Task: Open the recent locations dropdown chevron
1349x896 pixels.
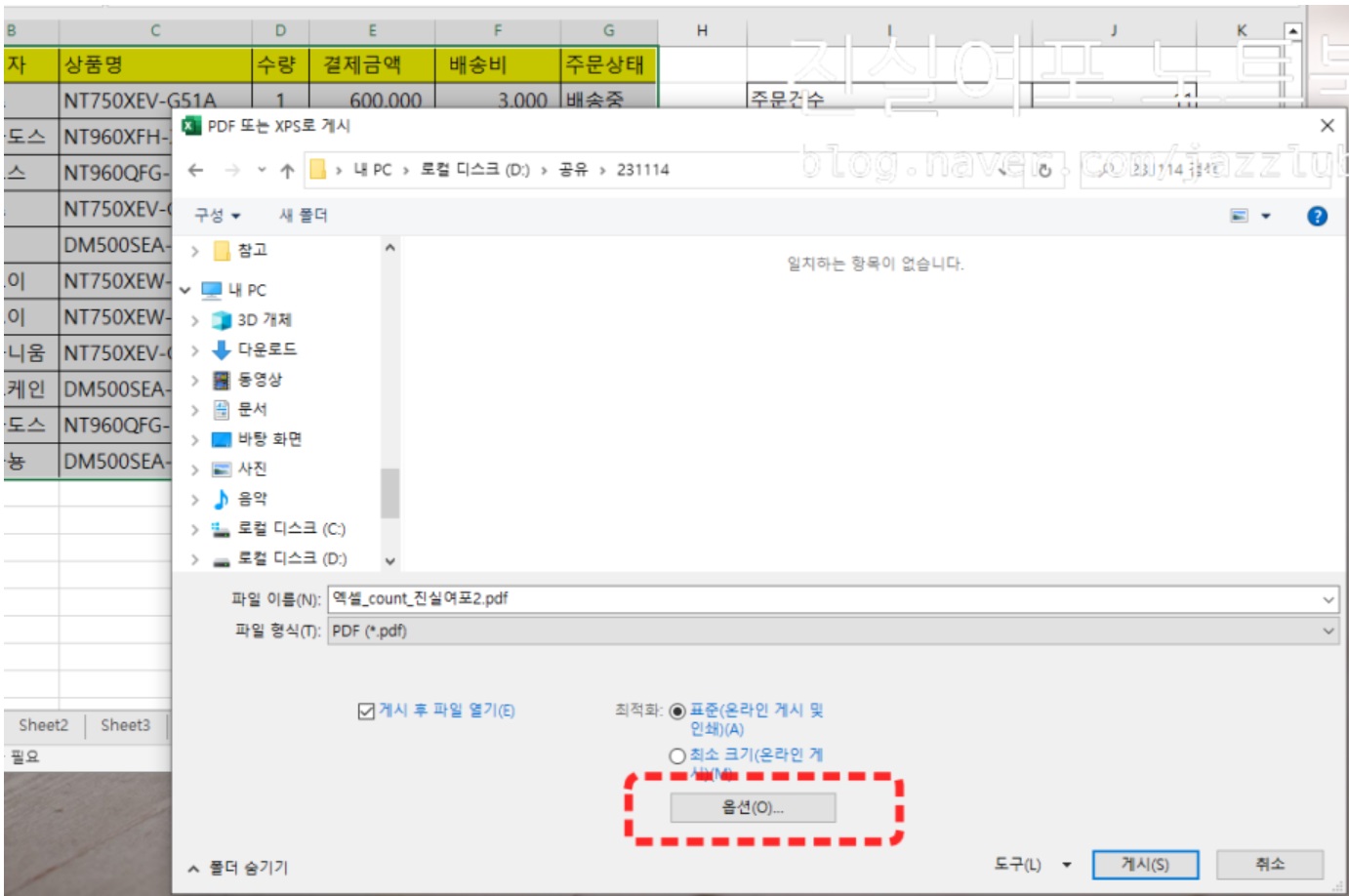Action: [262, 170]
